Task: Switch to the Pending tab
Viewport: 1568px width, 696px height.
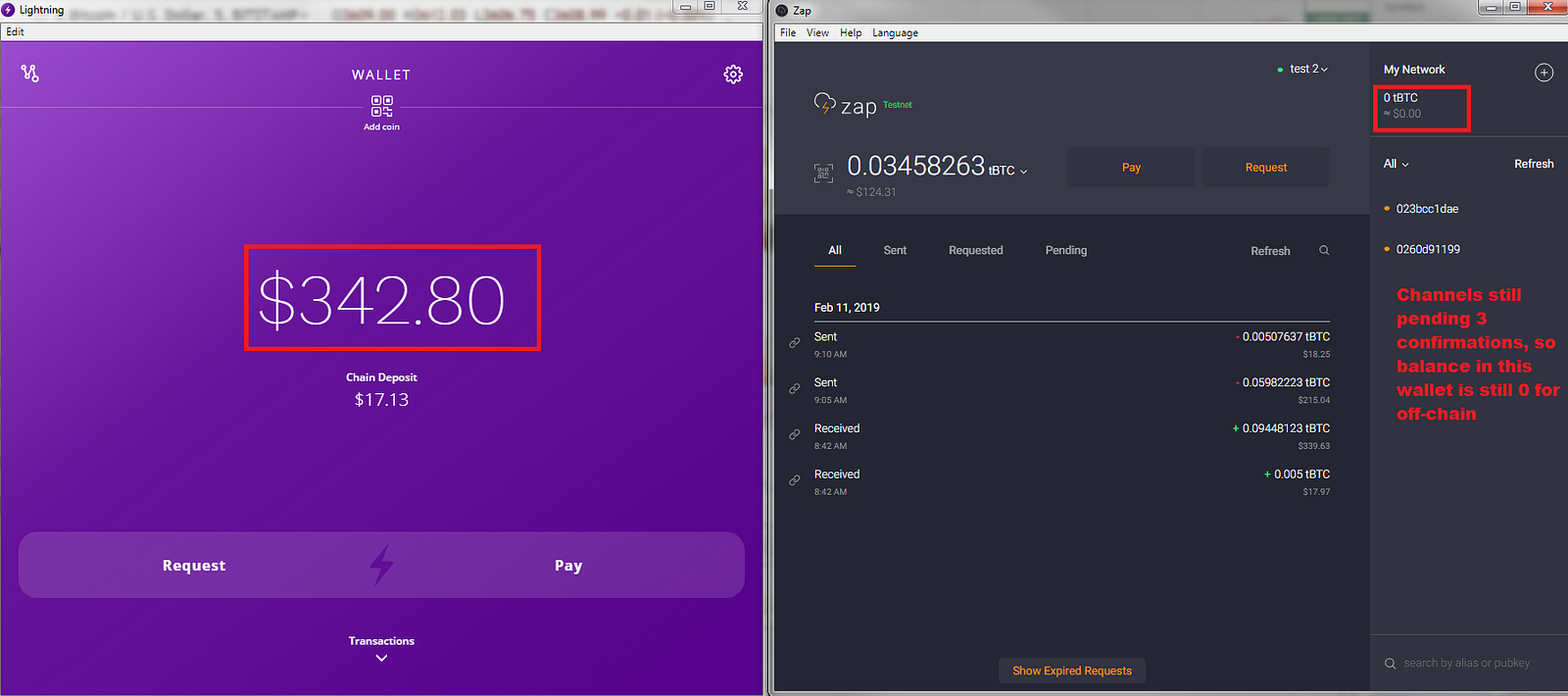Action: (1066, 250)
